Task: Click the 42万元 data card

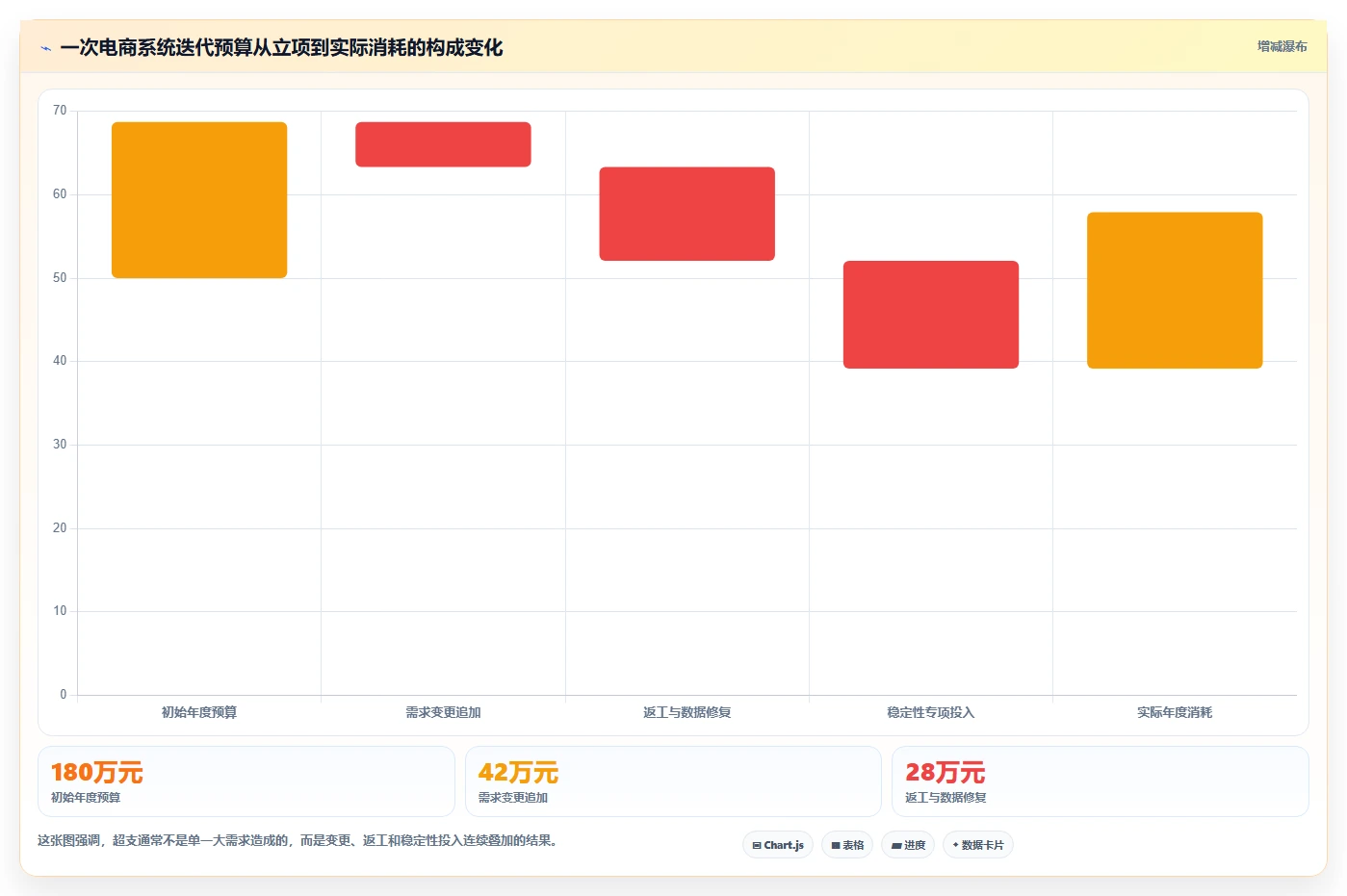Action: click(673, 781)
